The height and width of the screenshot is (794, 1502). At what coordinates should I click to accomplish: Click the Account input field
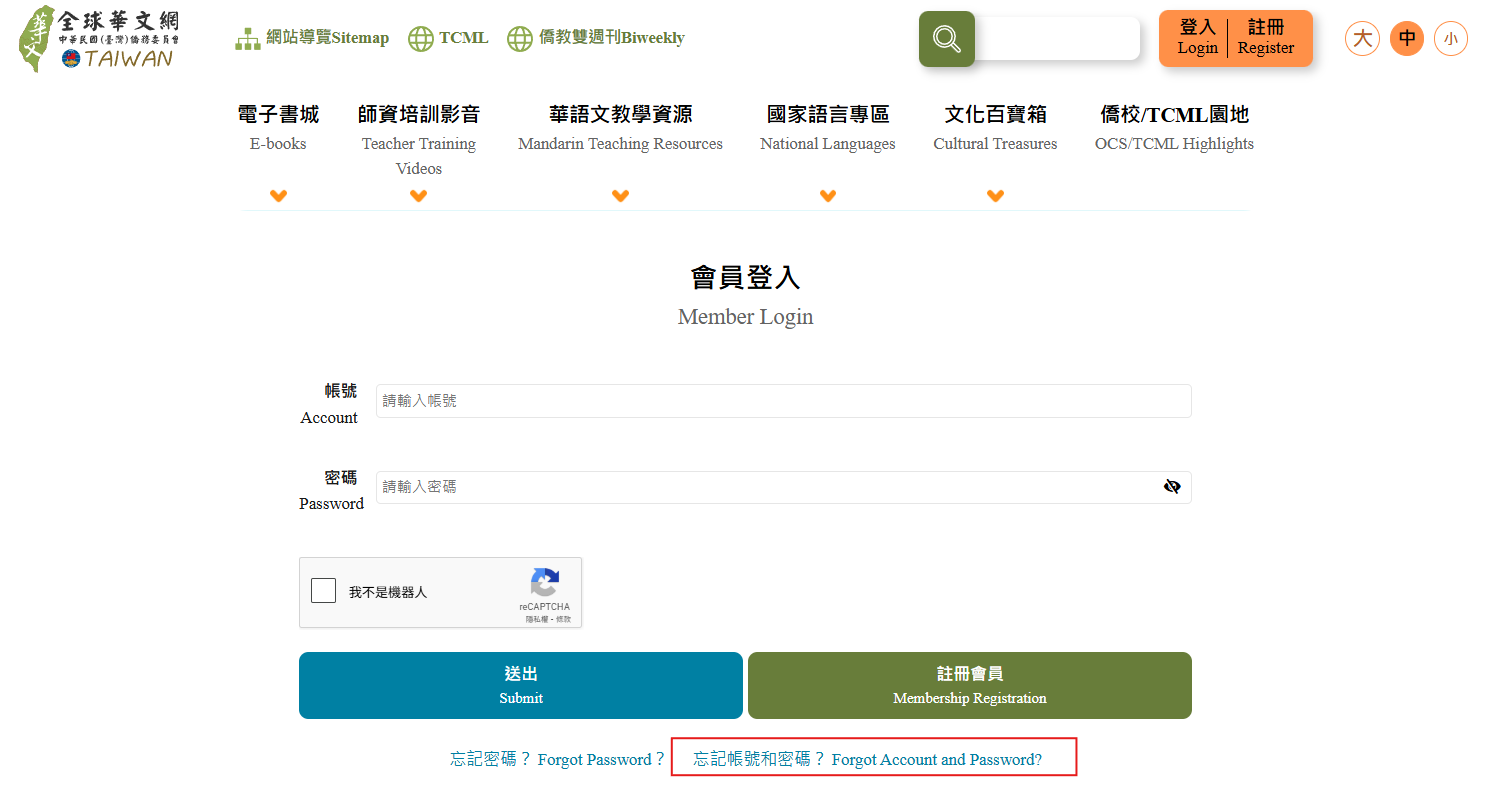point(783,401)
